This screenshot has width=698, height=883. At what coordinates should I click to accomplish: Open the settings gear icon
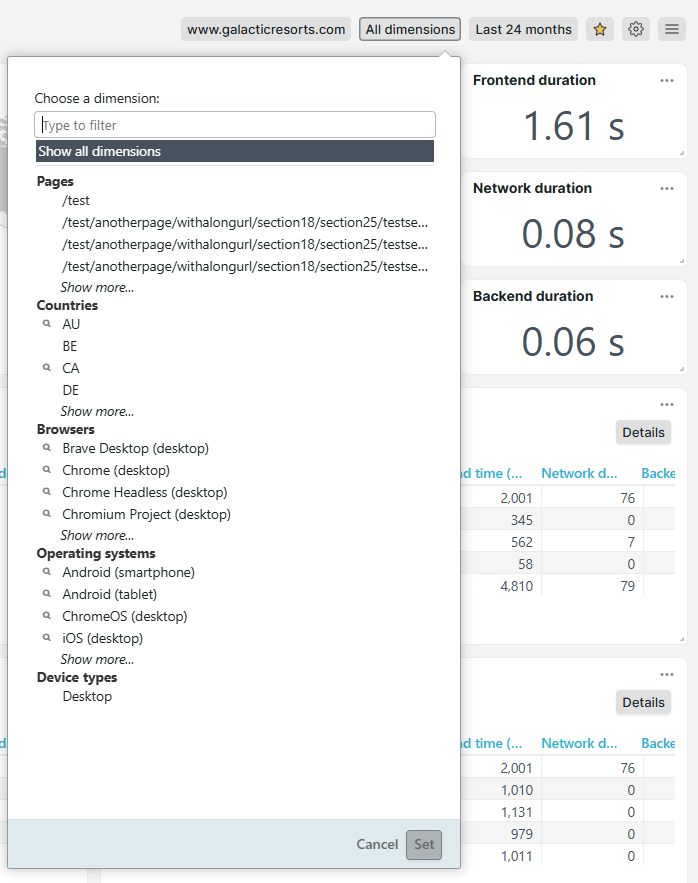tap(636, 29)
